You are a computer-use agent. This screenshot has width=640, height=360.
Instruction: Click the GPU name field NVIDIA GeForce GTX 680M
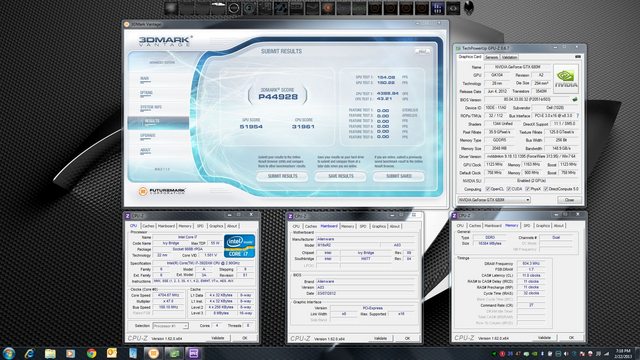pos(518,67)
